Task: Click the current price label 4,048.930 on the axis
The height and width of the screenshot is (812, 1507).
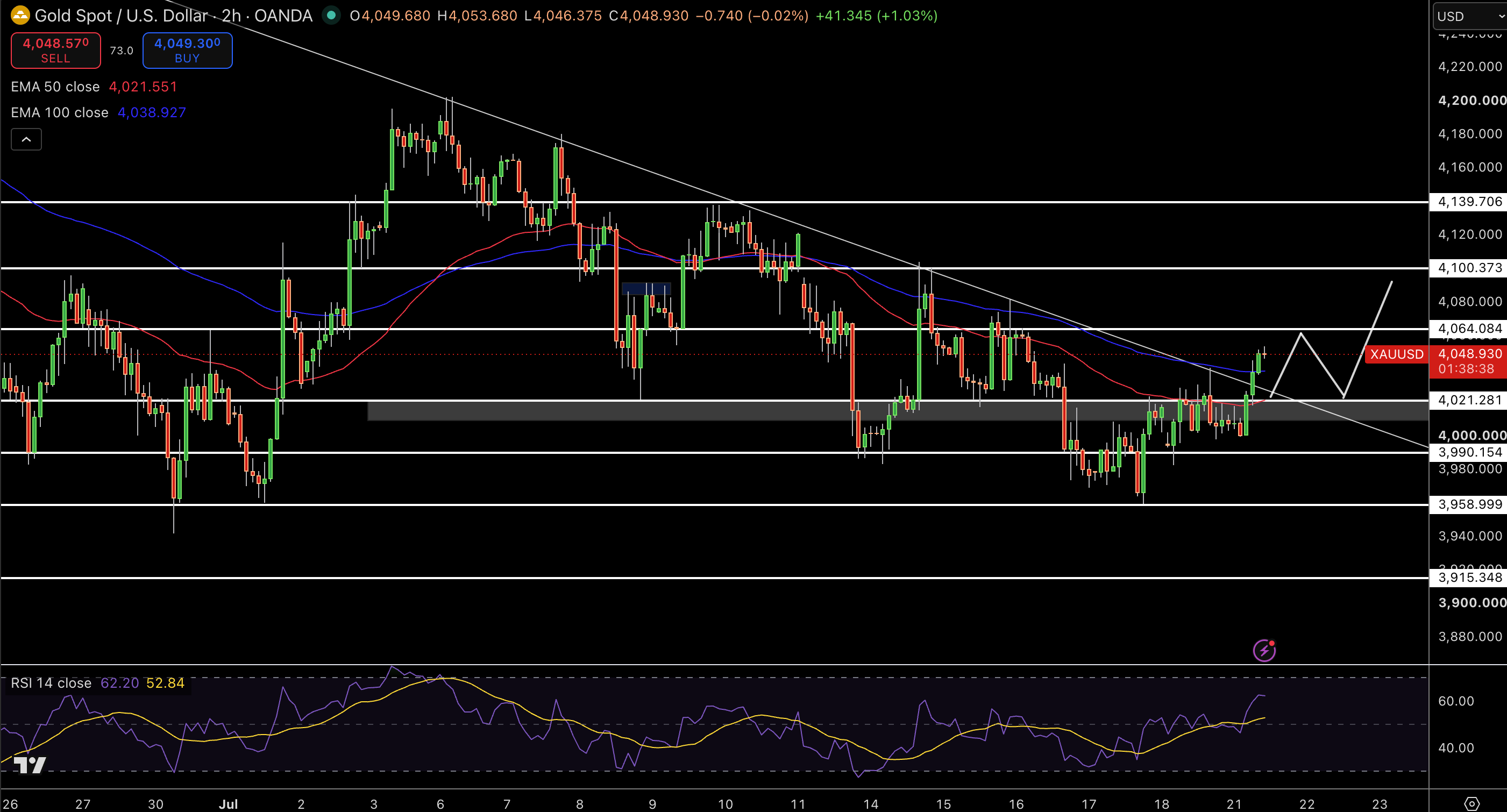Action: 1469,354
